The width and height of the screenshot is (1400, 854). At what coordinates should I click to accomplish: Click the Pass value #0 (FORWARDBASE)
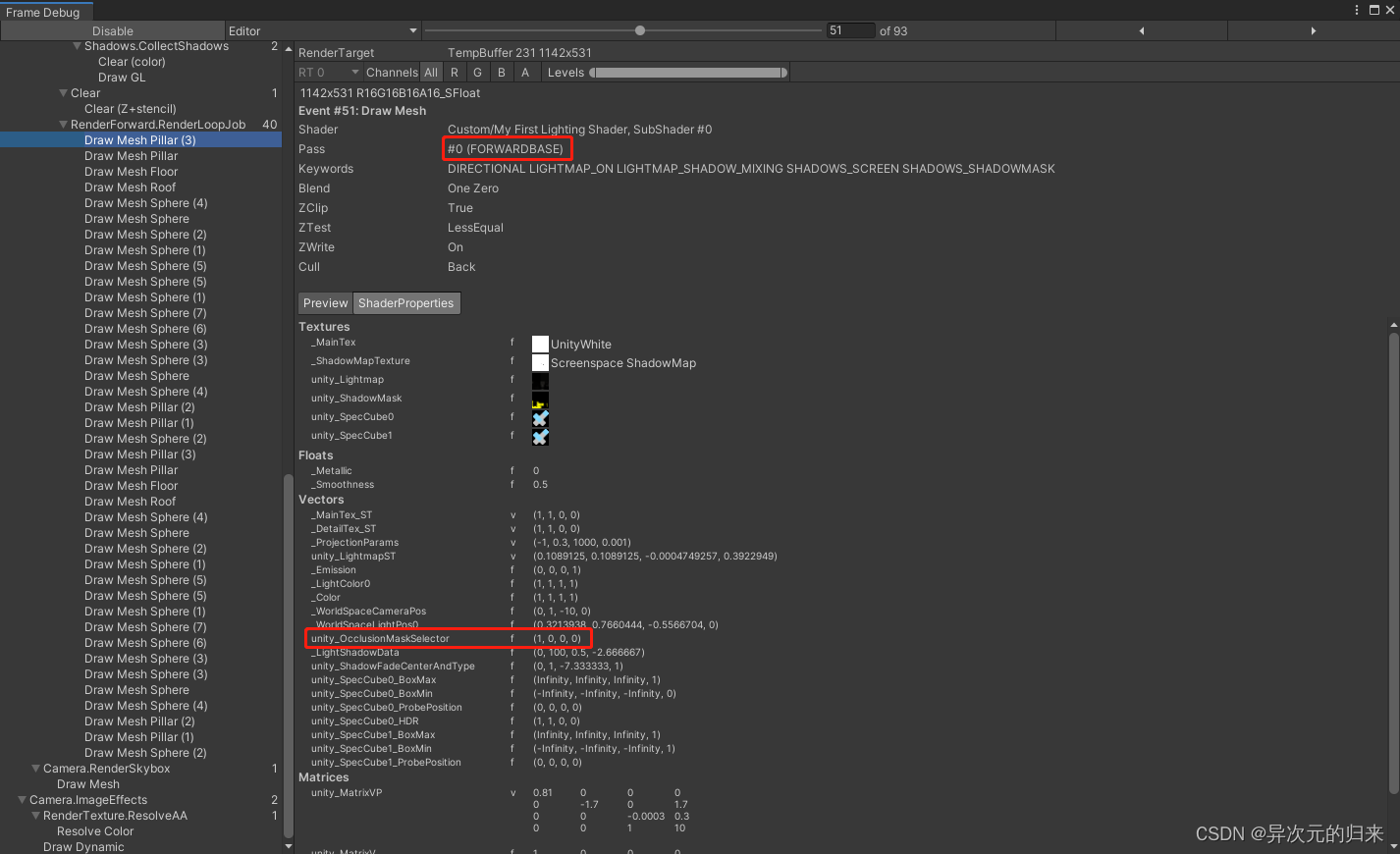pyautogui.click(x=506, y=149)
